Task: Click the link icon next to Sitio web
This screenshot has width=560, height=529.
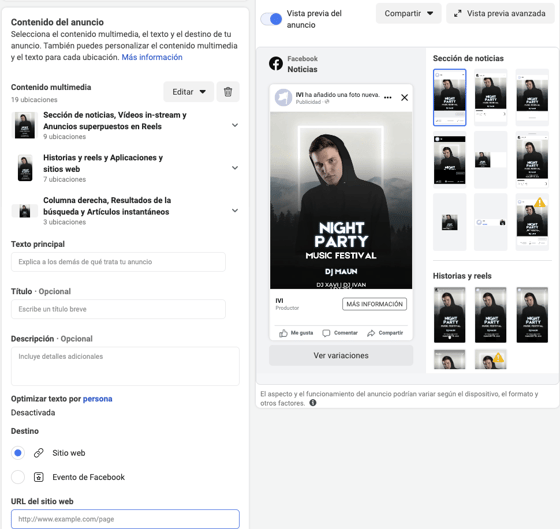Action: tap(39, 453)
